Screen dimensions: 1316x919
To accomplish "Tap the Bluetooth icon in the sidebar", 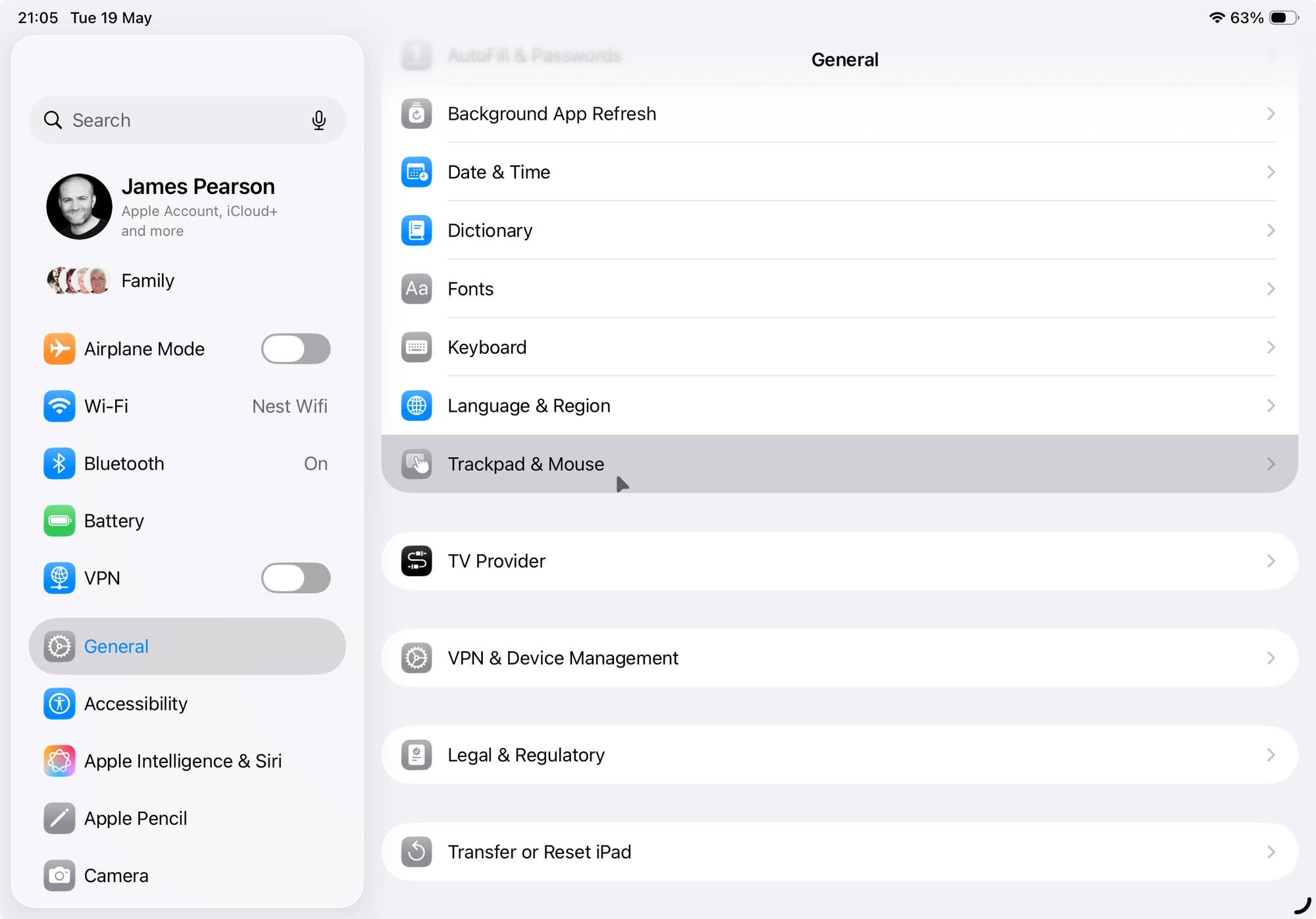I will point(59,463).
